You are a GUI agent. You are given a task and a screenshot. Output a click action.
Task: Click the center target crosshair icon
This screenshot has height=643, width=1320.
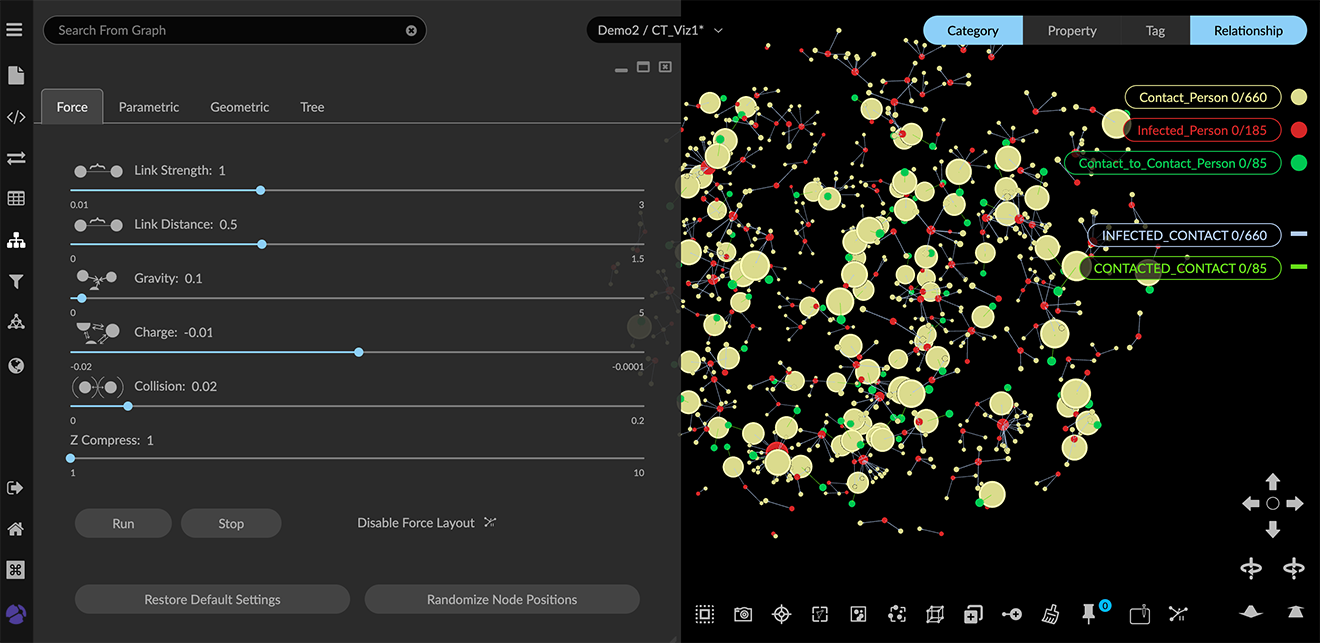pyautogui.click(x=781, y=614)
